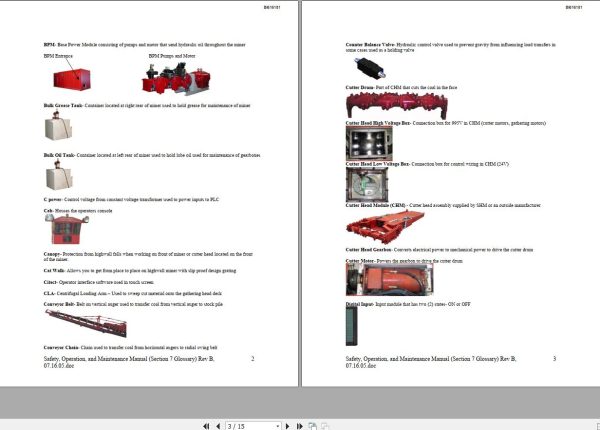Screen dimensions: 600x430
Task: Click the 'BPM Entrance' caption
Action: (x=58, y=56)
